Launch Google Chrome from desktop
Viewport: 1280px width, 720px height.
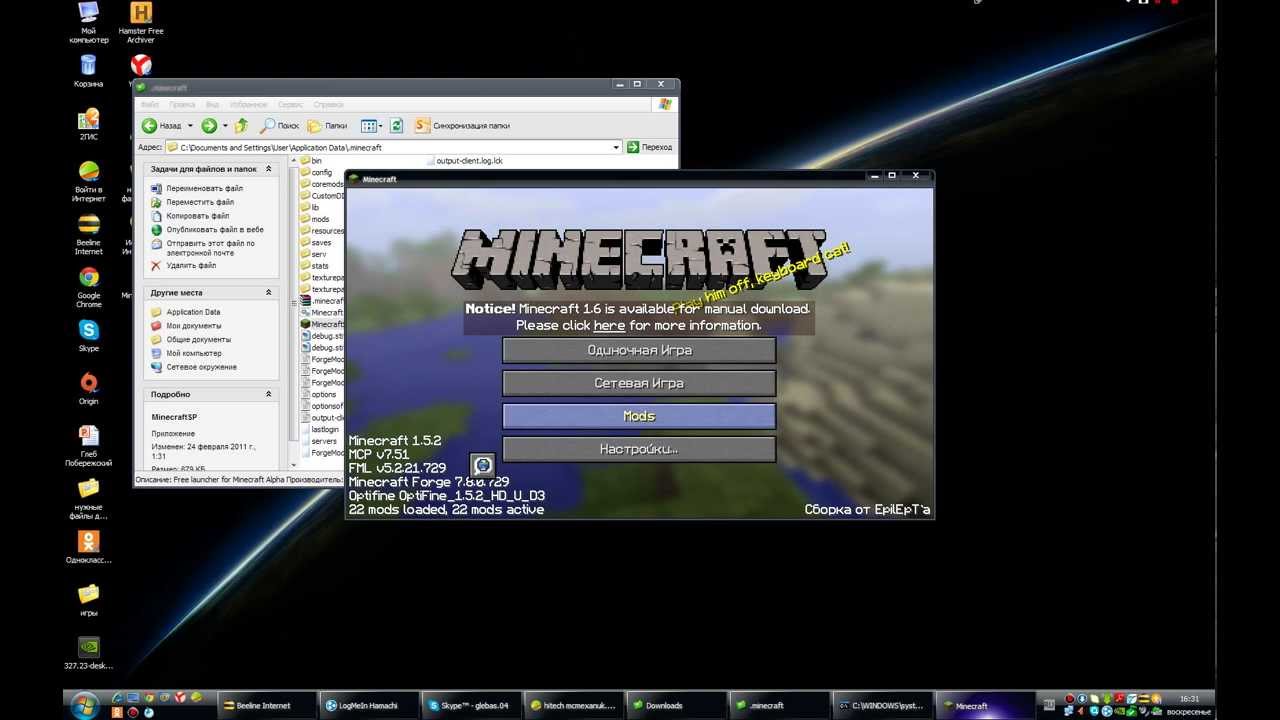89,288
